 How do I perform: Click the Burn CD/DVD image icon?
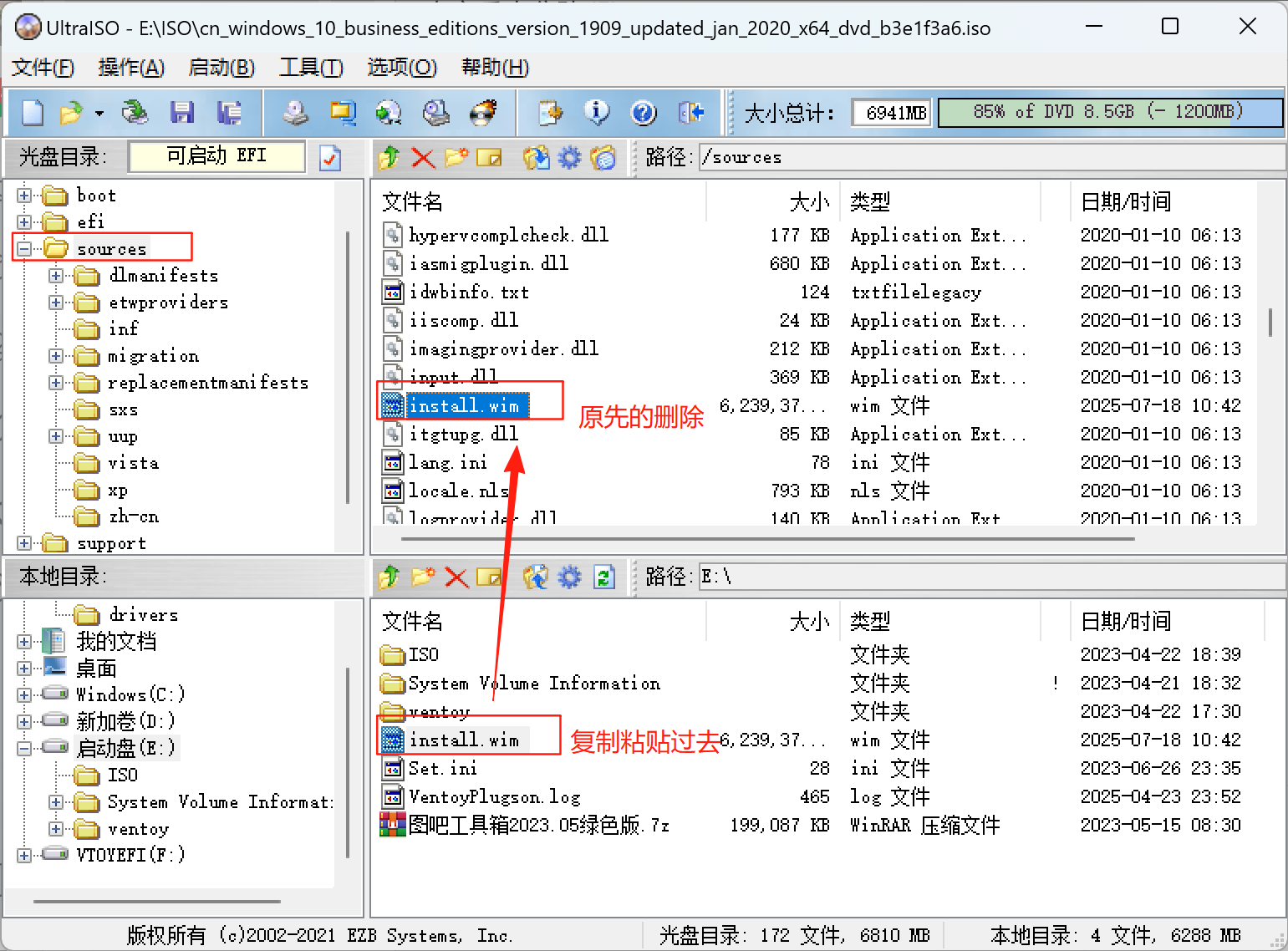point(483,112)
